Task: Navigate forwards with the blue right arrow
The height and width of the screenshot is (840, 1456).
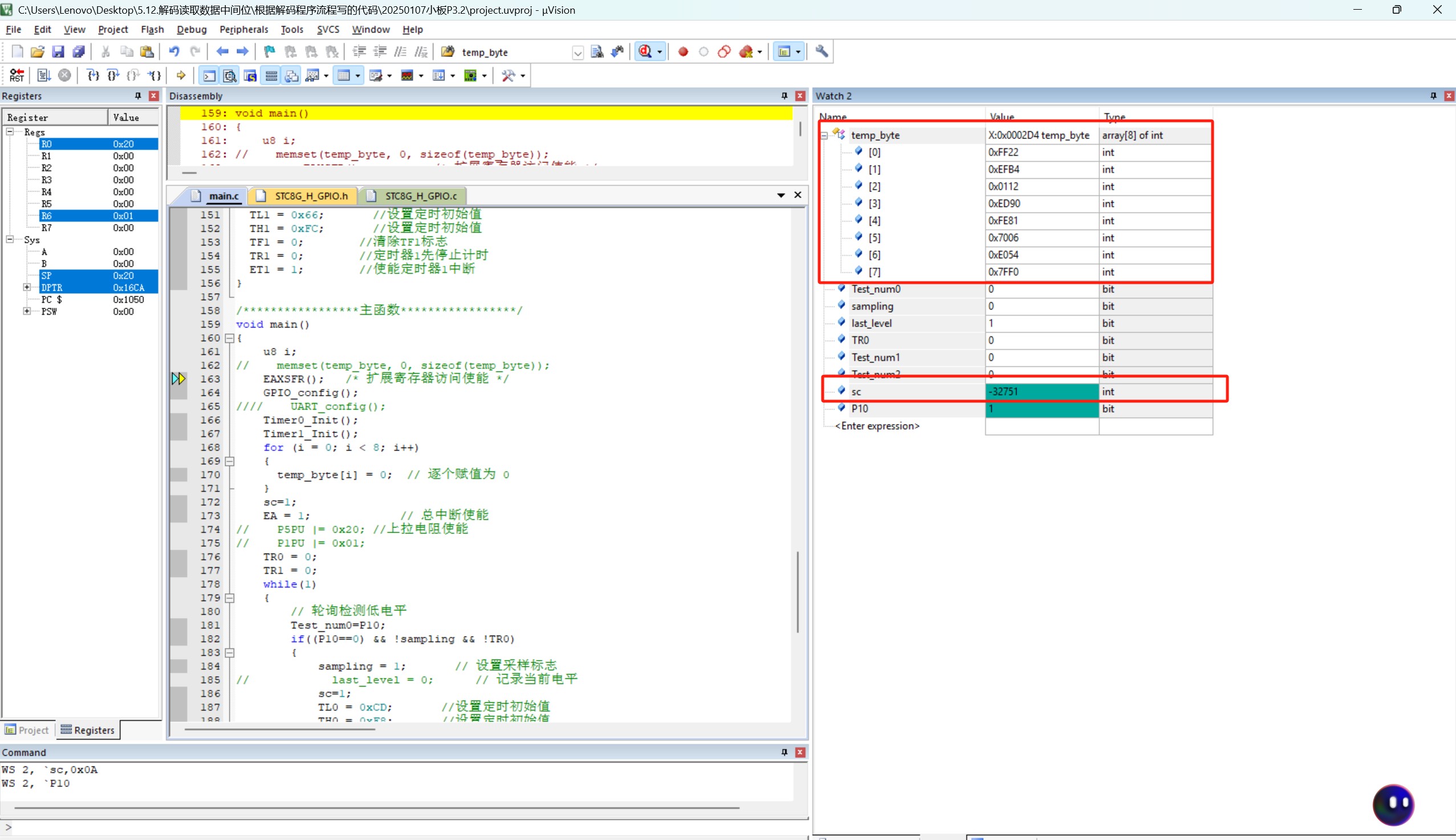Action: (243, 52)
